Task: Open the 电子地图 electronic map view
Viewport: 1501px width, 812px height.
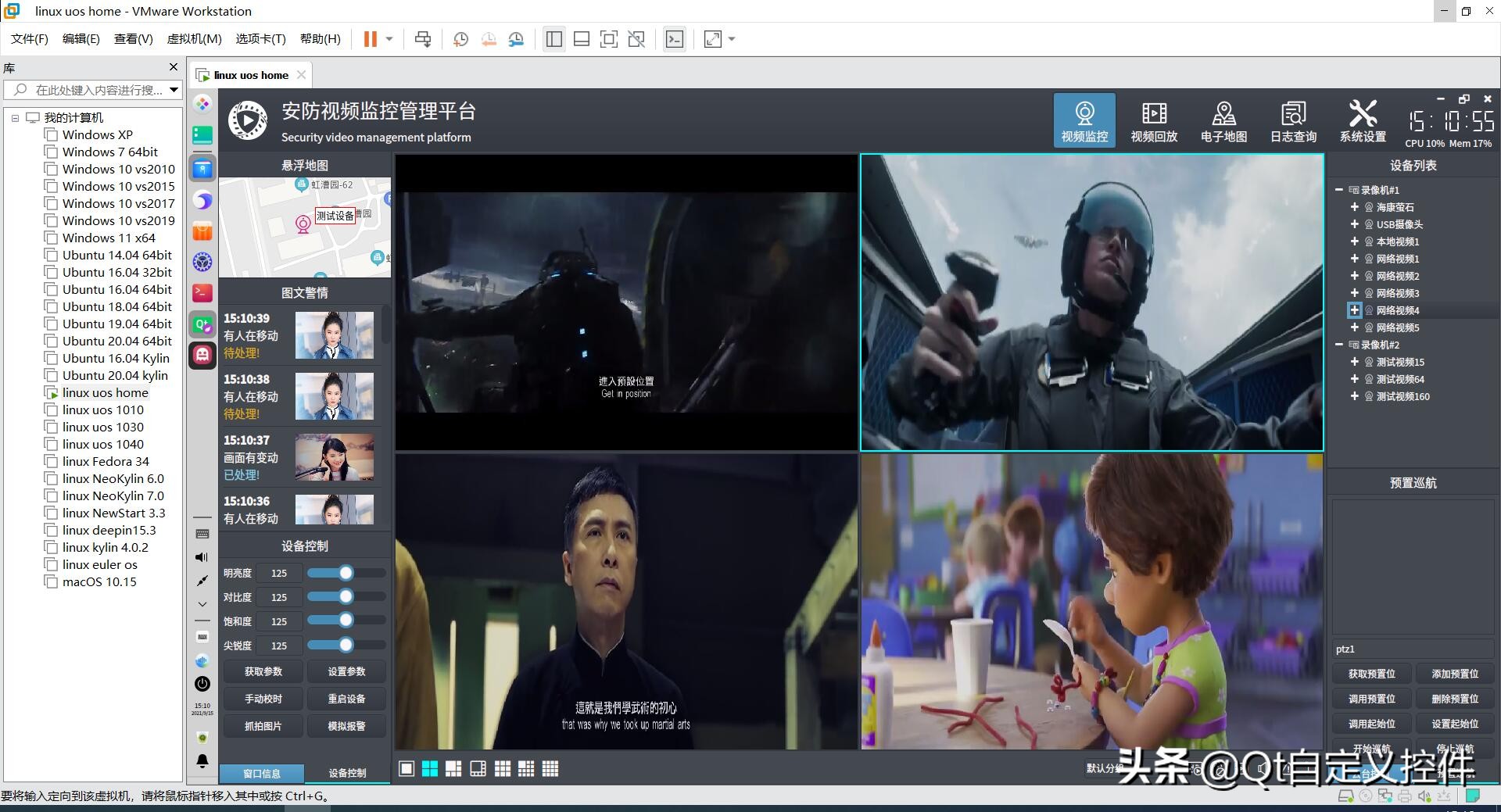Action: (x=1223, y=121)
